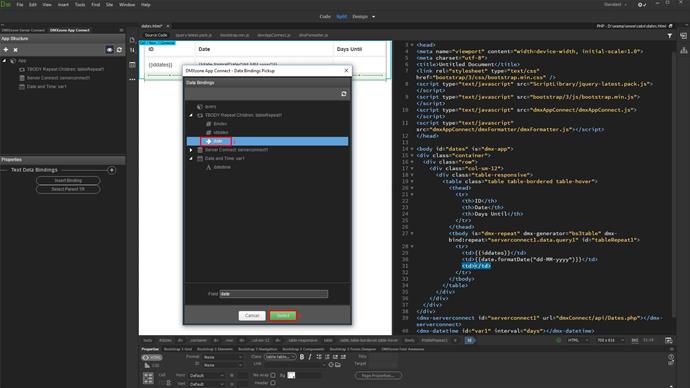Add new component in App Structure panel
The width and height of the screenshot is (690, 388).
tap(6, 50)
